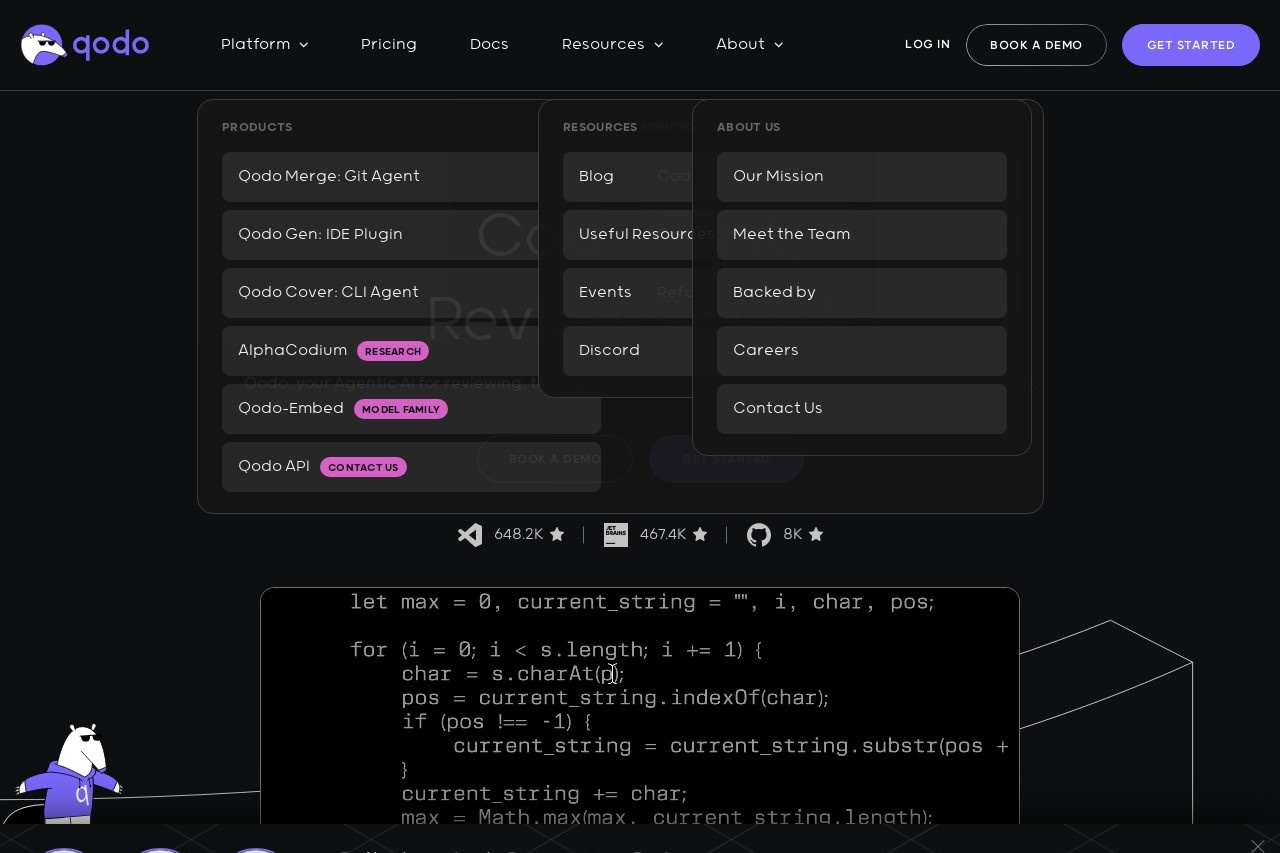Click the GitHub octocat icon
This screenshot has height=853, width=1280.
pyautogui.click(x=759, y=535)
